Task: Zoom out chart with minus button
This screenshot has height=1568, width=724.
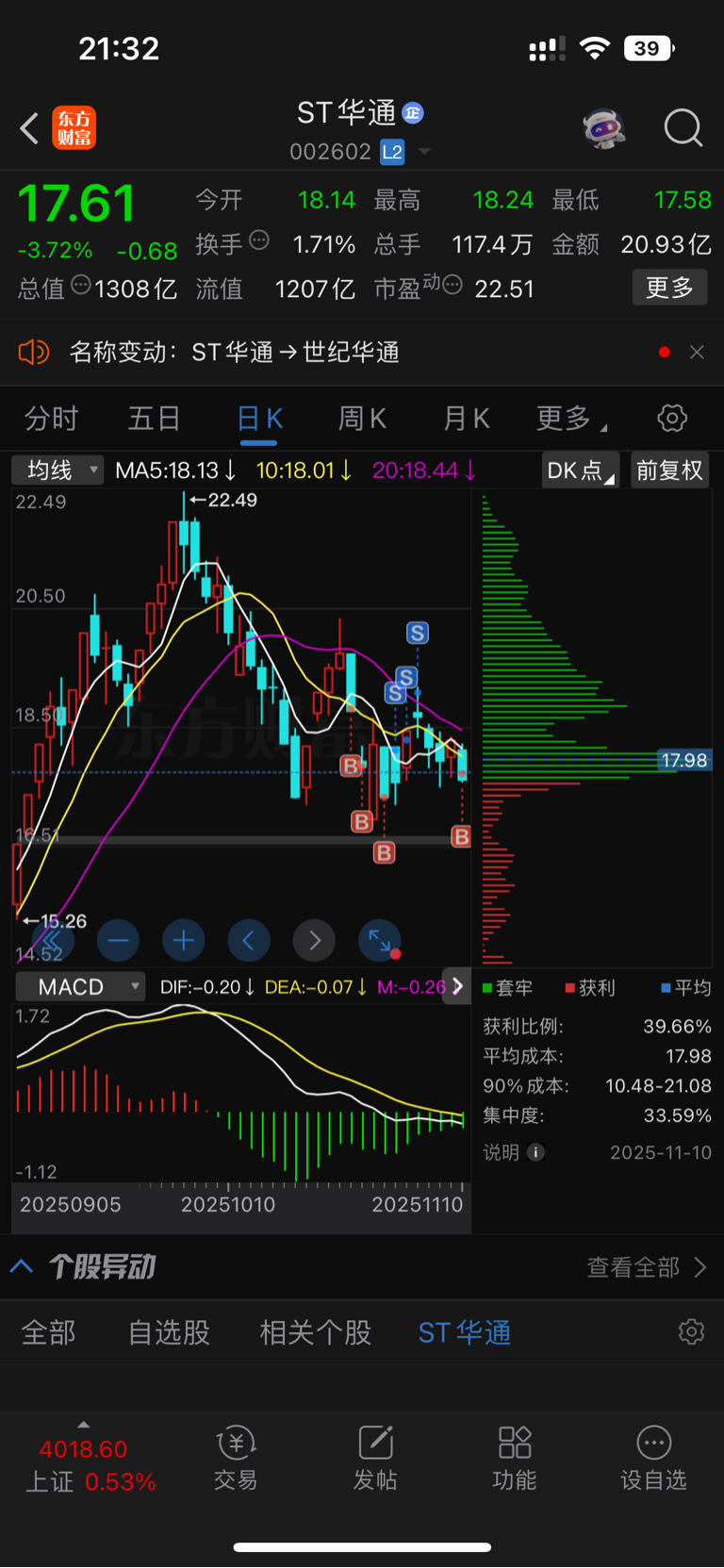Action: click(118, 940)
